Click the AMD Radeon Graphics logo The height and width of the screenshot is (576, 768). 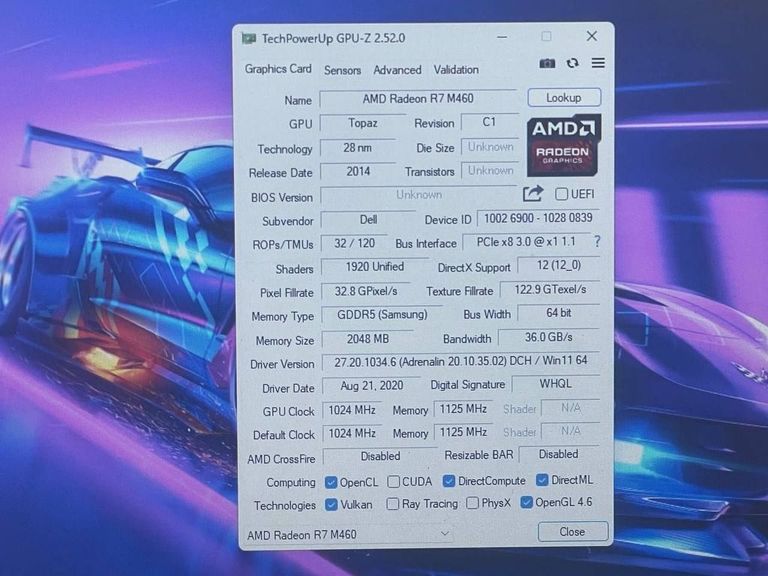564,145
